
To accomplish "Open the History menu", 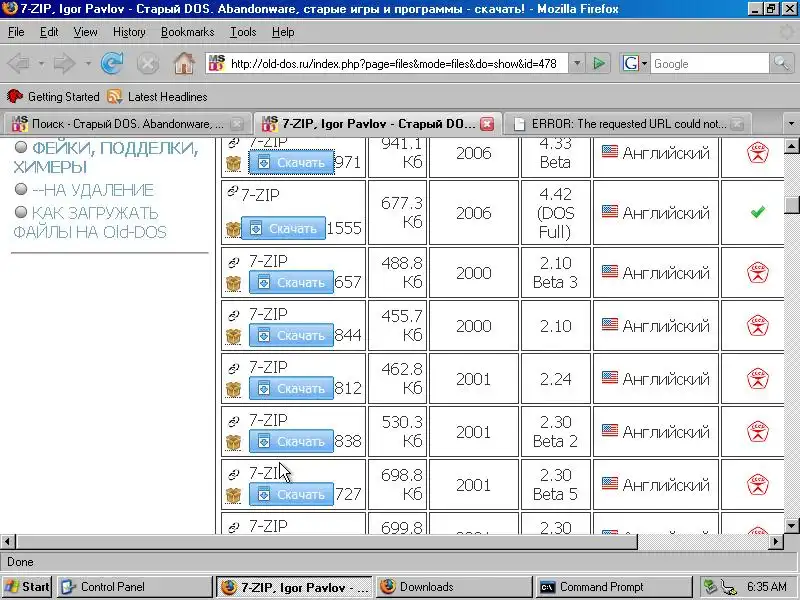I will coord(129,32).
